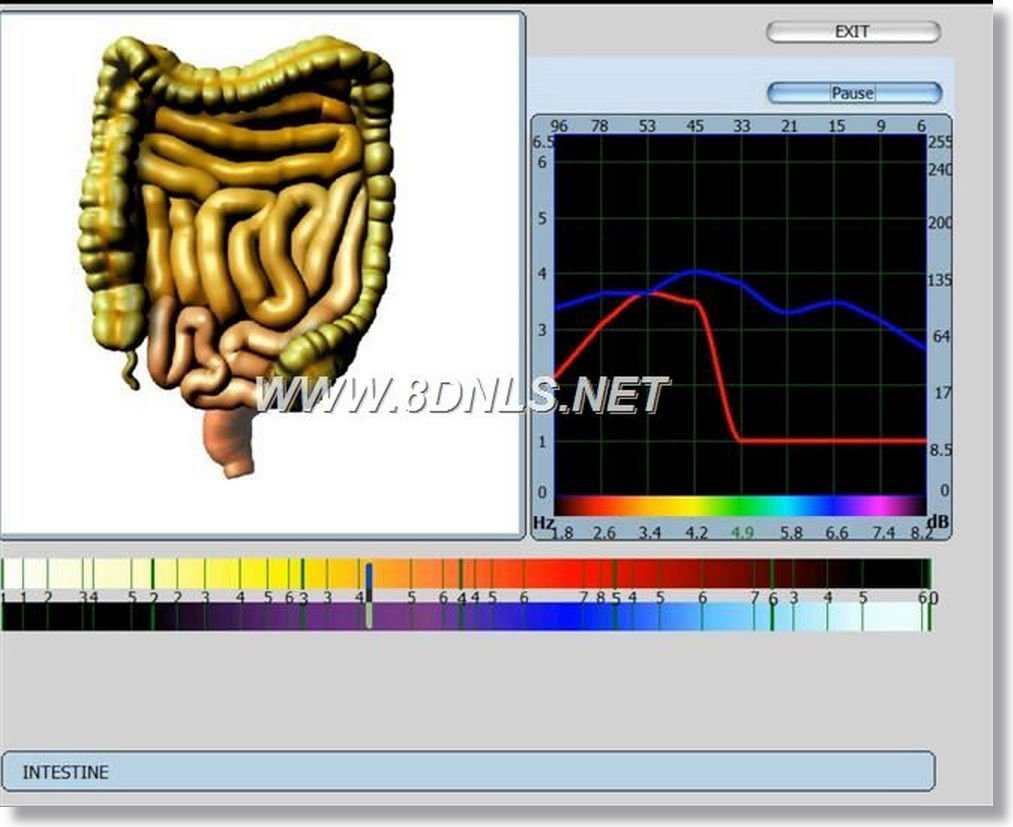Click the 4.2 frequency axis value

pos(696,533)
